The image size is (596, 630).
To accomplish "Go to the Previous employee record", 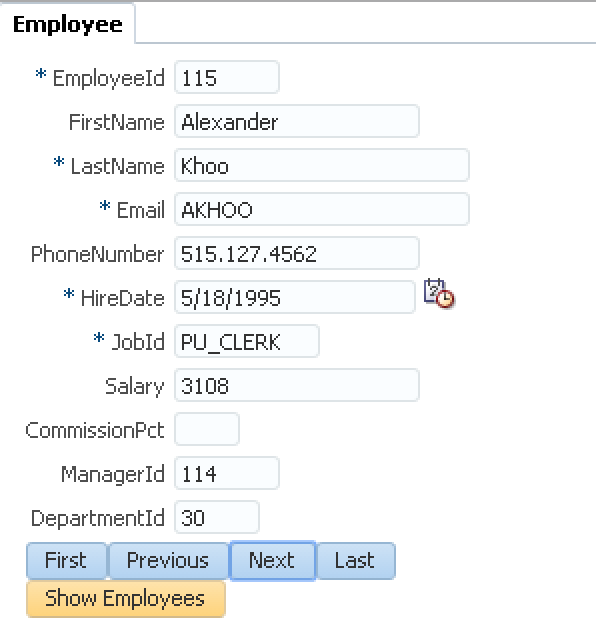I will (x=168, y=560).
